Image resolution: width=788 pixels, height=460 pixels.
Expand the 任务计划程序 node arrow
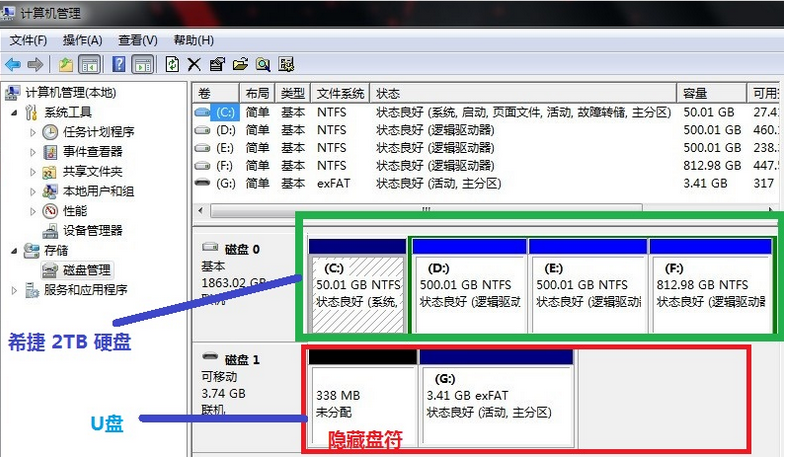33,132
